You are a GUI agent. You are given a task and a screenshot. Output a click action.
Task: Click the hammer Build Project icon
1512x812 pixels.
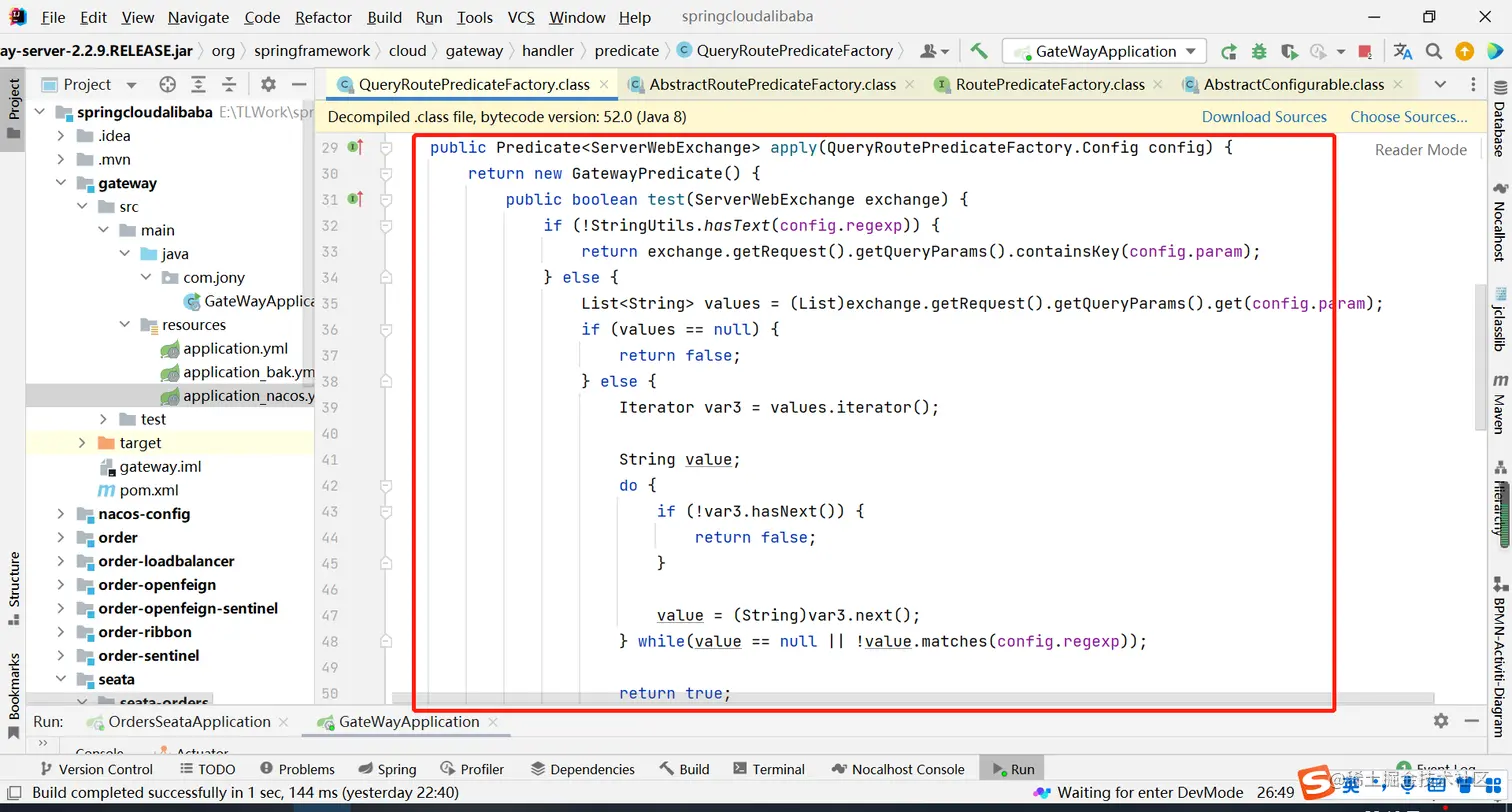[979, 51]
